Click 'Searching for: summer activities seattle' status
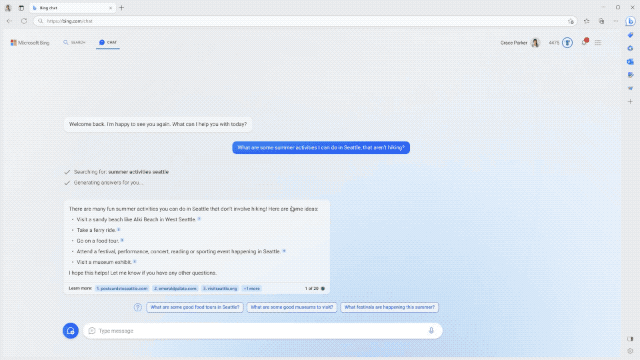 coord(121,172)
